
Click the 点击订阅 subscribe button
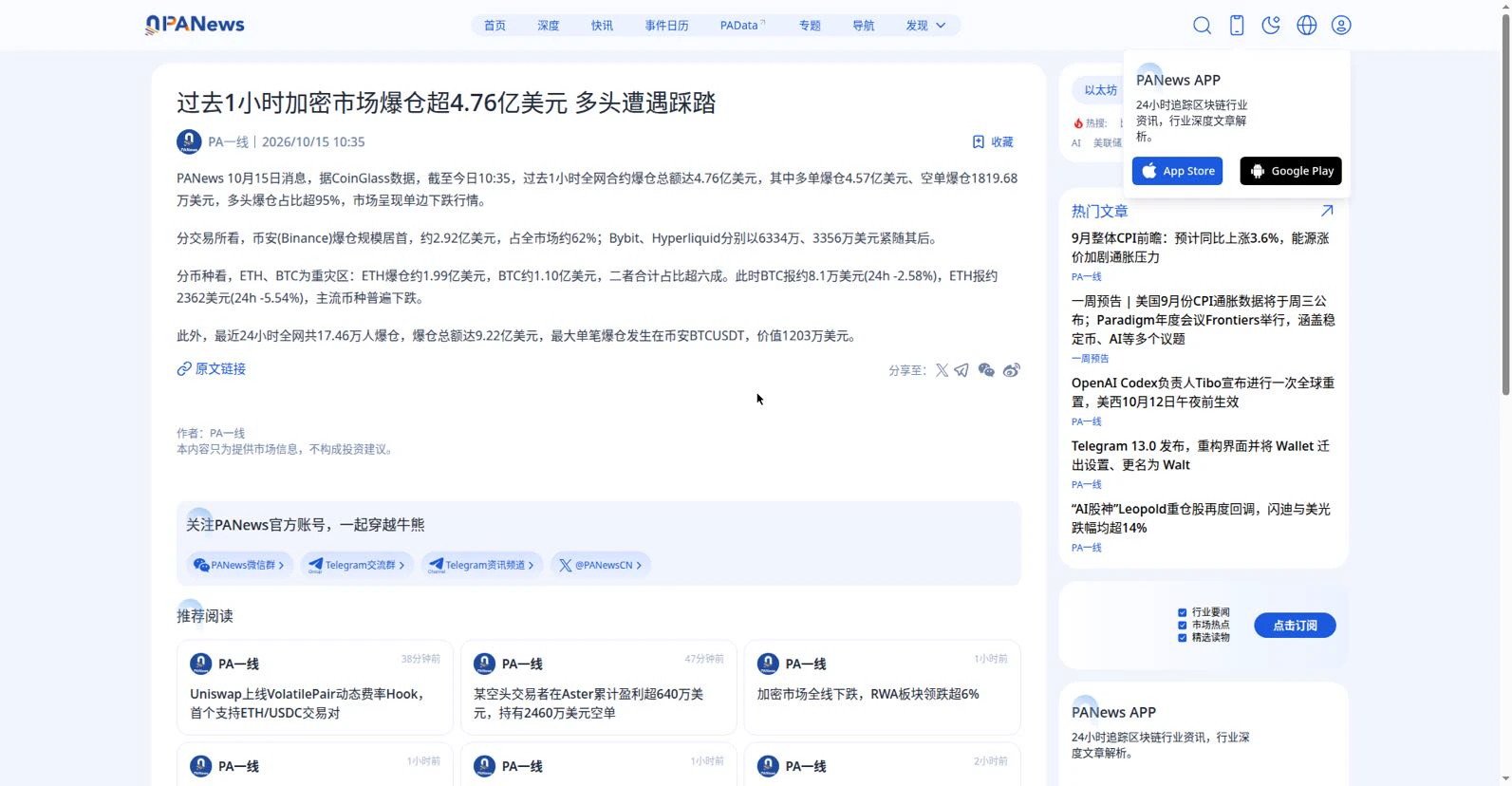[1295, 626]
